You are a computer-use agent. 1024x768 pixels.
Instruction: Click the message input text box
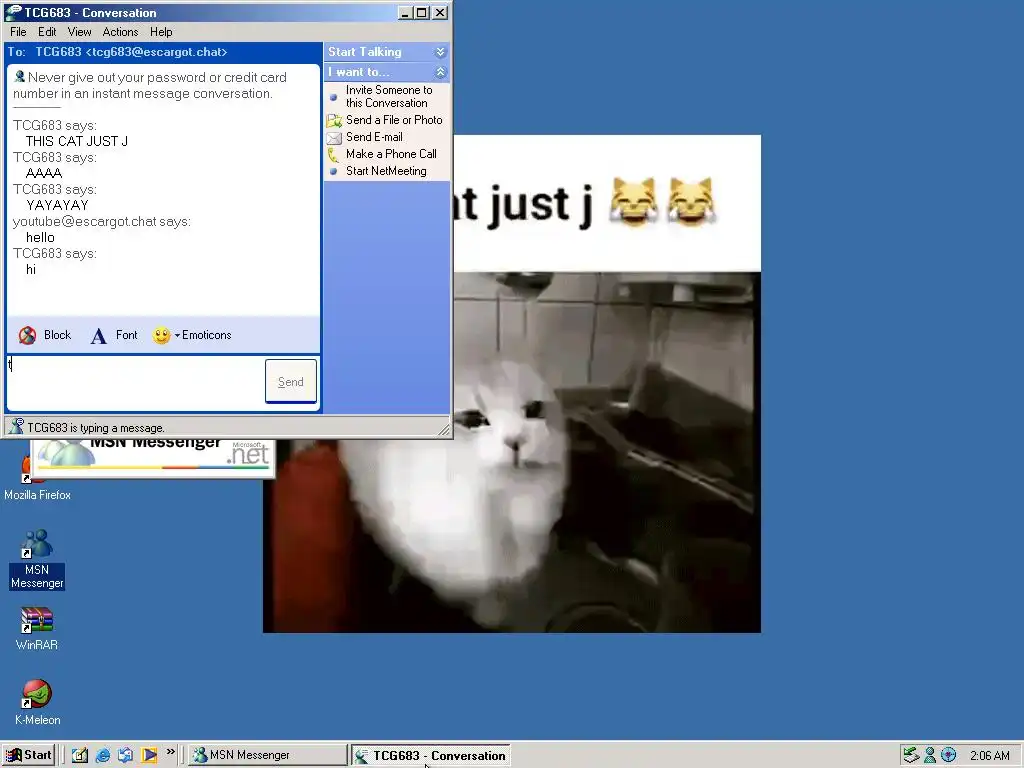(x=135, y=383)
